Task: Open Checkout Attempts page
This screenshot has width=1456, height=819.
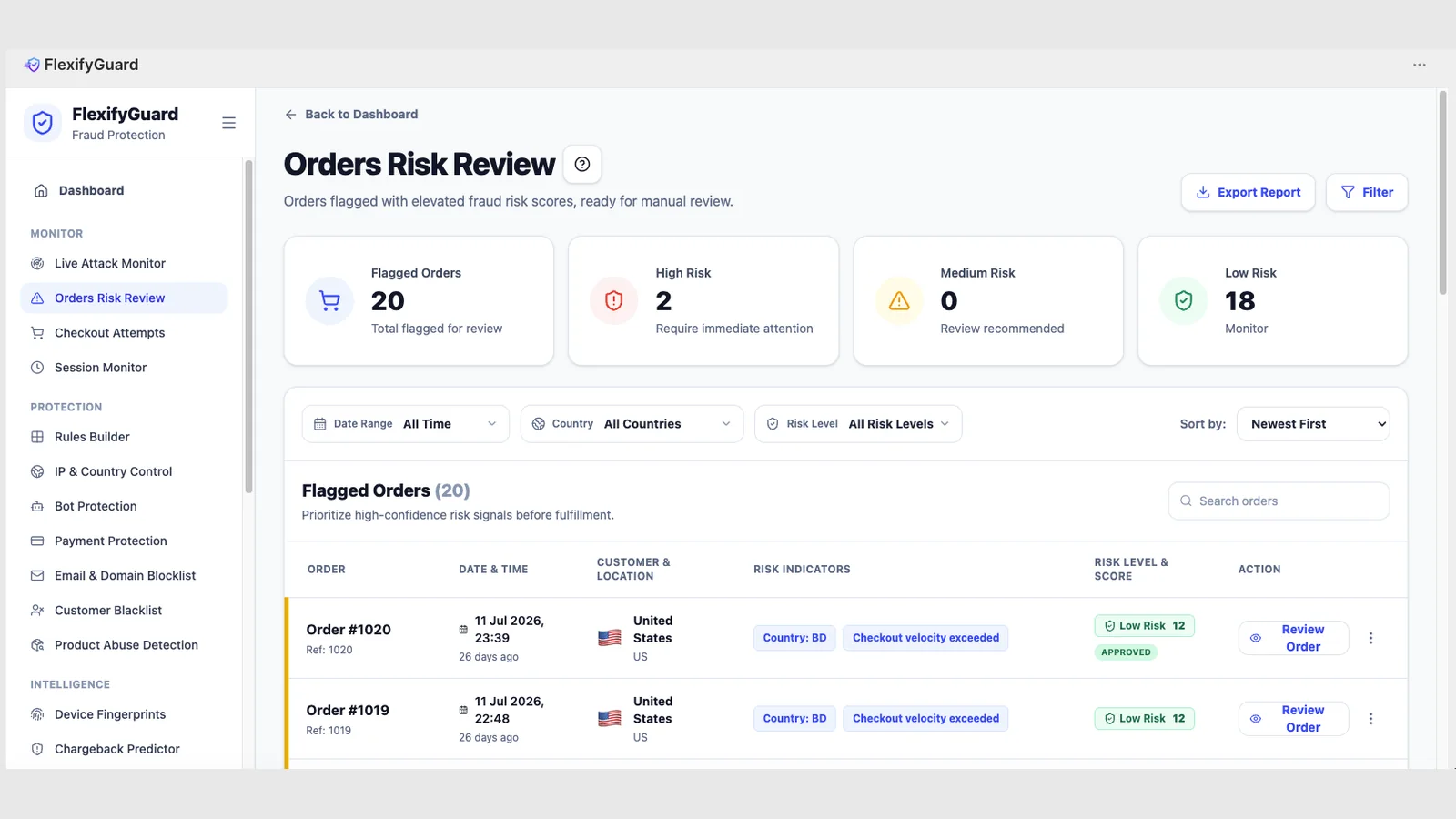Action: 124,333
